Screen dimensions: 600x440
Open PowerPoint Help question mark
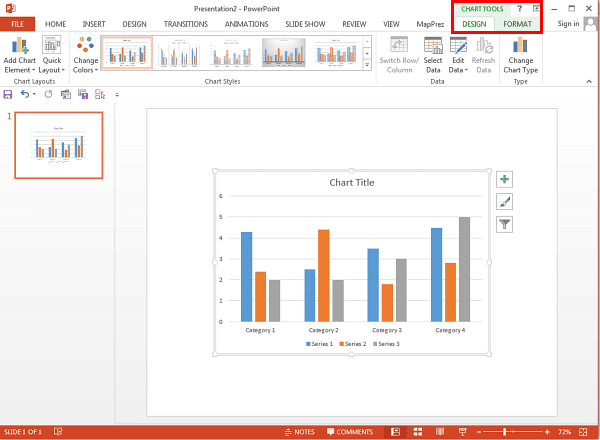pyautogui.click(x=520, y=8)
